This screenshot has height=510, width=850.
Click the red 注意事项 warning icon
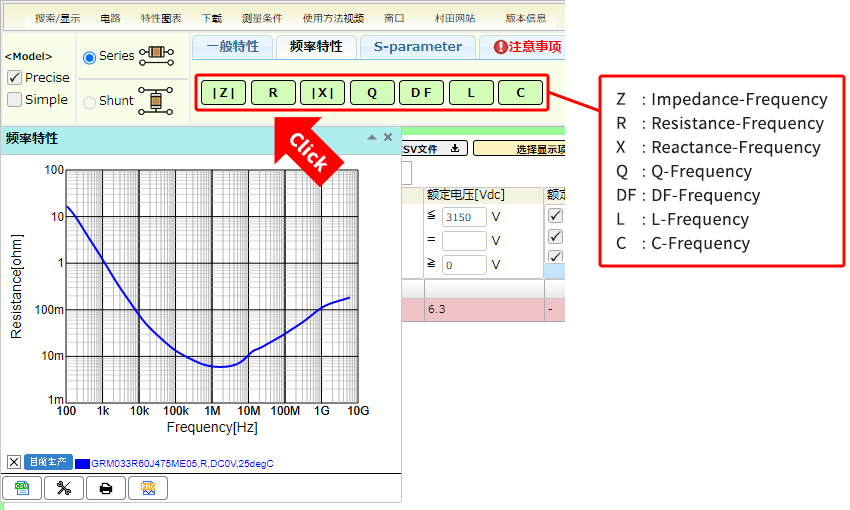tap(501, 47)
